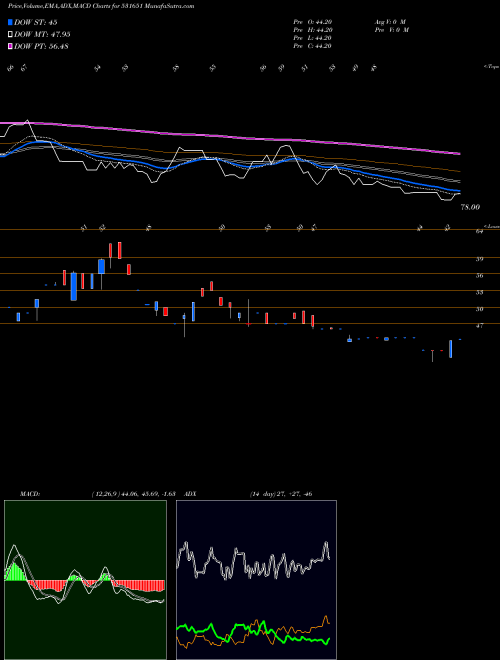This screenshot has height=660, width=500.
Task: Click the 30 price level axis label
Action: (479, 309)
